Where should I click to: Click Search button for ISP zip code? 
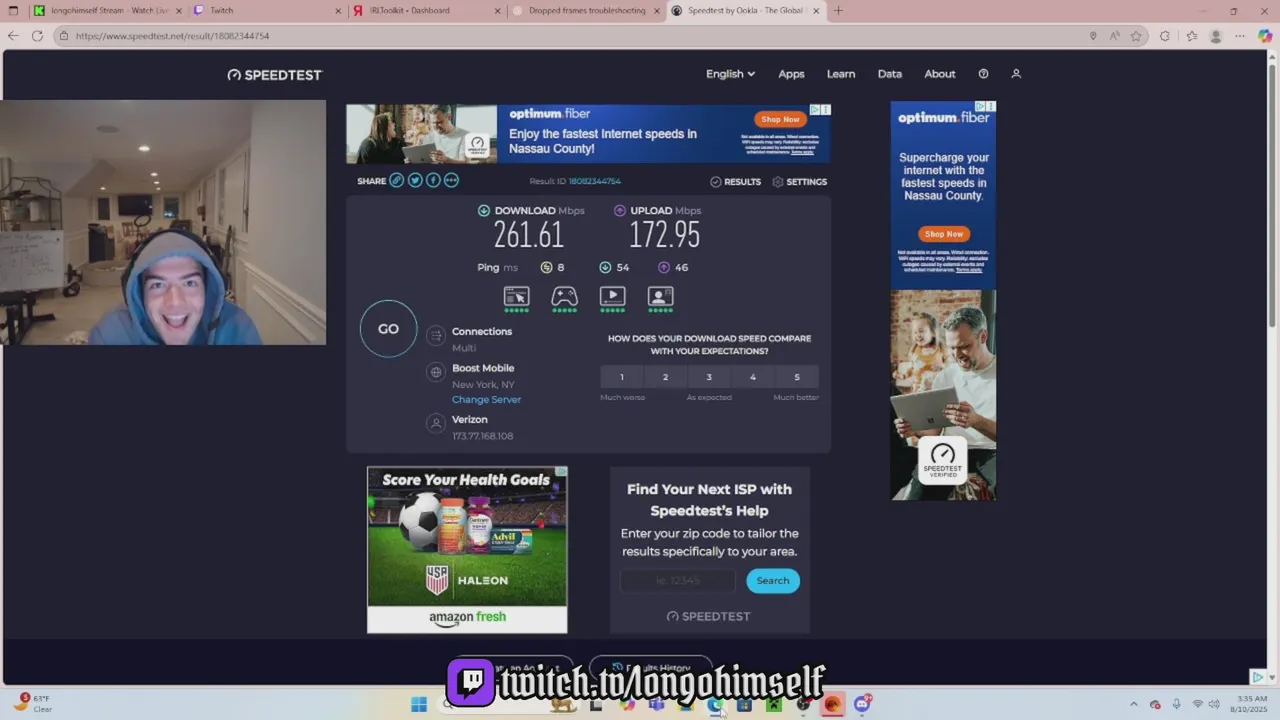click(773, 580)
